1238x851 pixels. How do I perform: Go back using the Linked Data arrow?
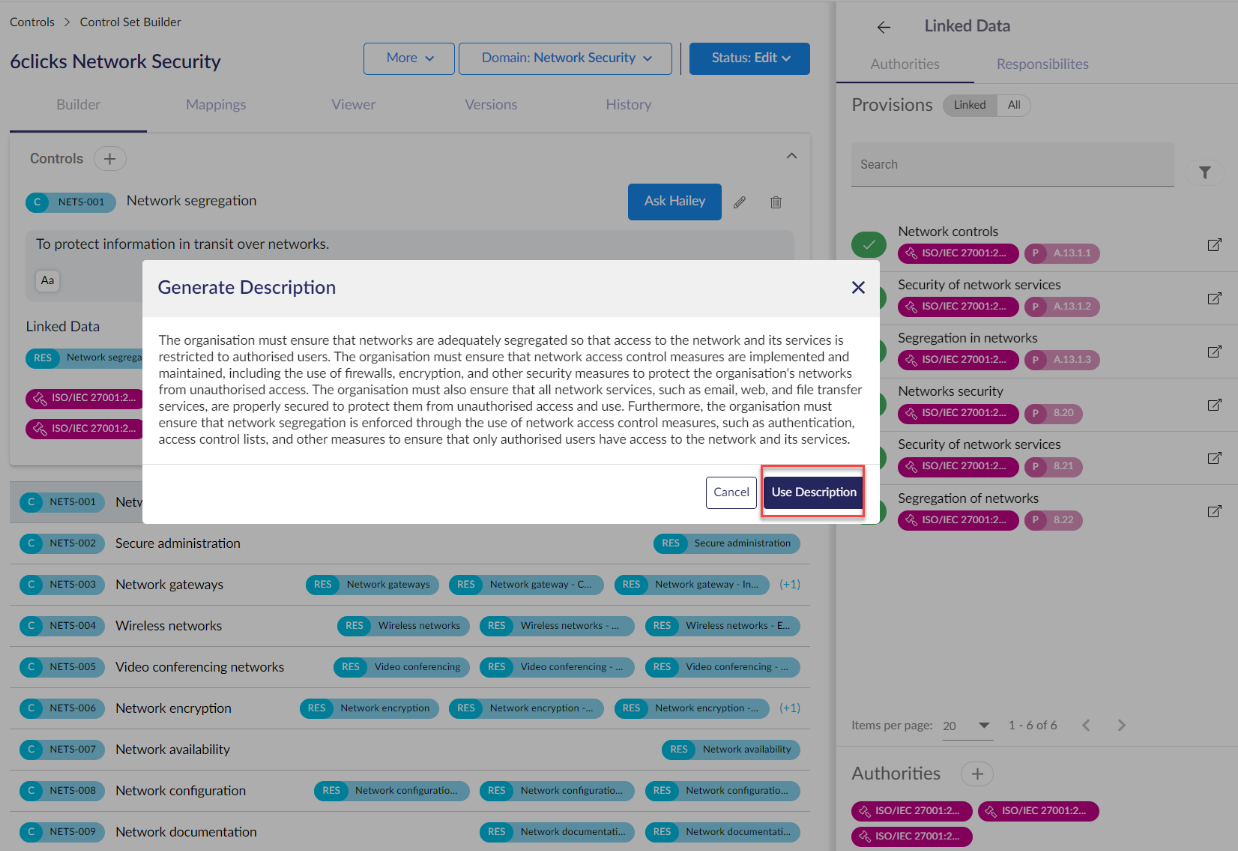tap(883, 27)
